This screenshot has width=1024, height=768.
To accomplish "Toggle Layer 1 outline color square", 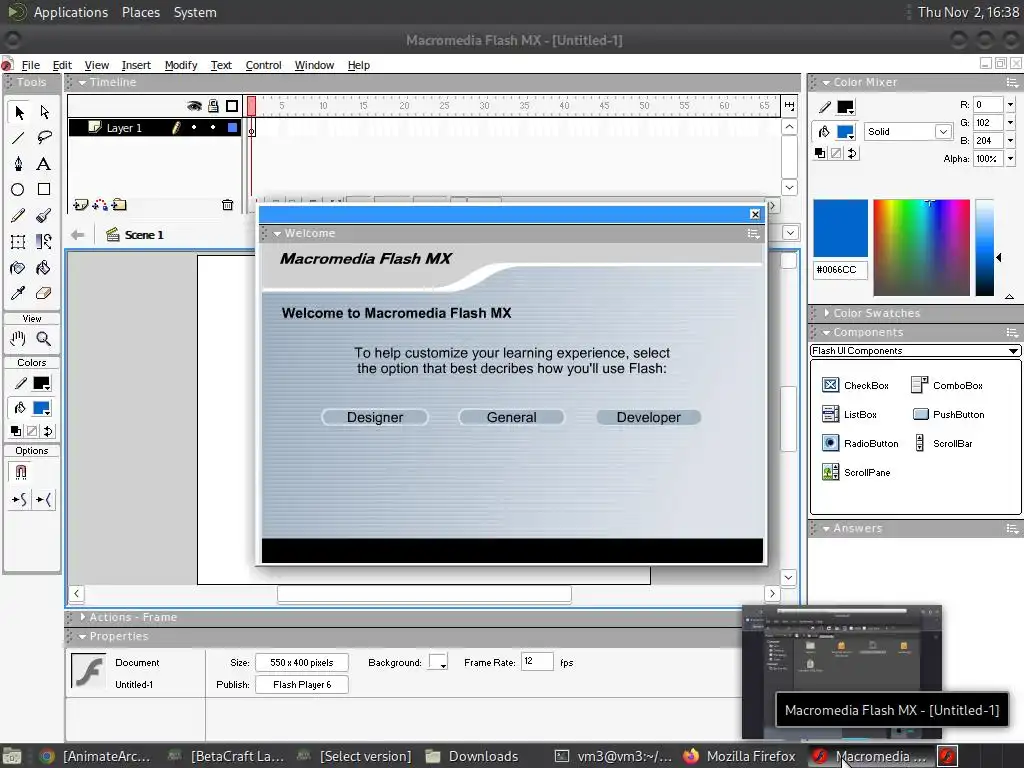I will [232, 128].
